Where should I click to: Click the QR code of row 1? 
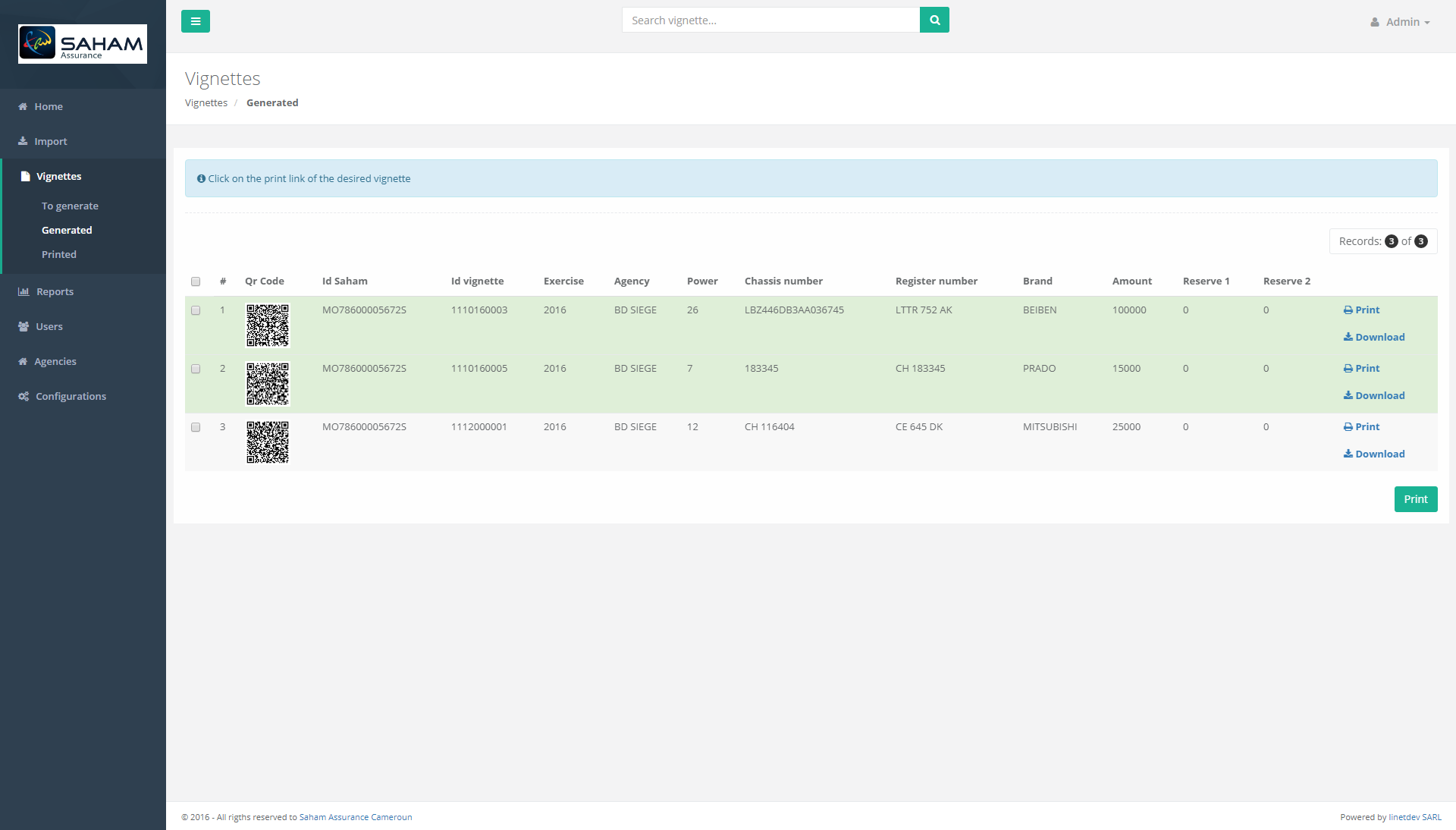268,325
